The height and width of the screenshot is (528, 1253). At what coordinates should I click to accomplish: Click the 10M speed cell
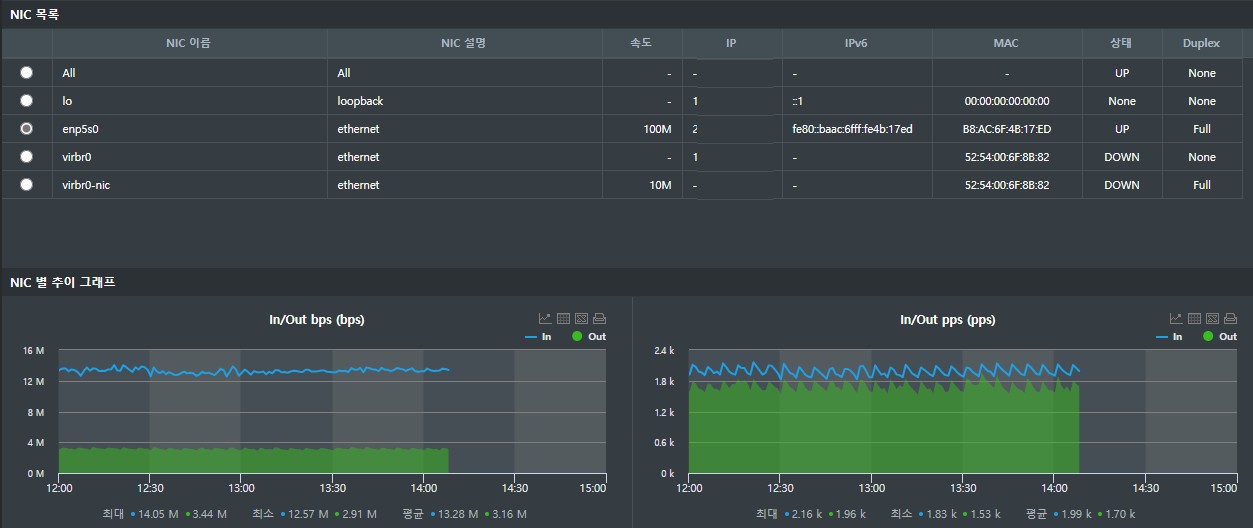click(x=642, y=185)
